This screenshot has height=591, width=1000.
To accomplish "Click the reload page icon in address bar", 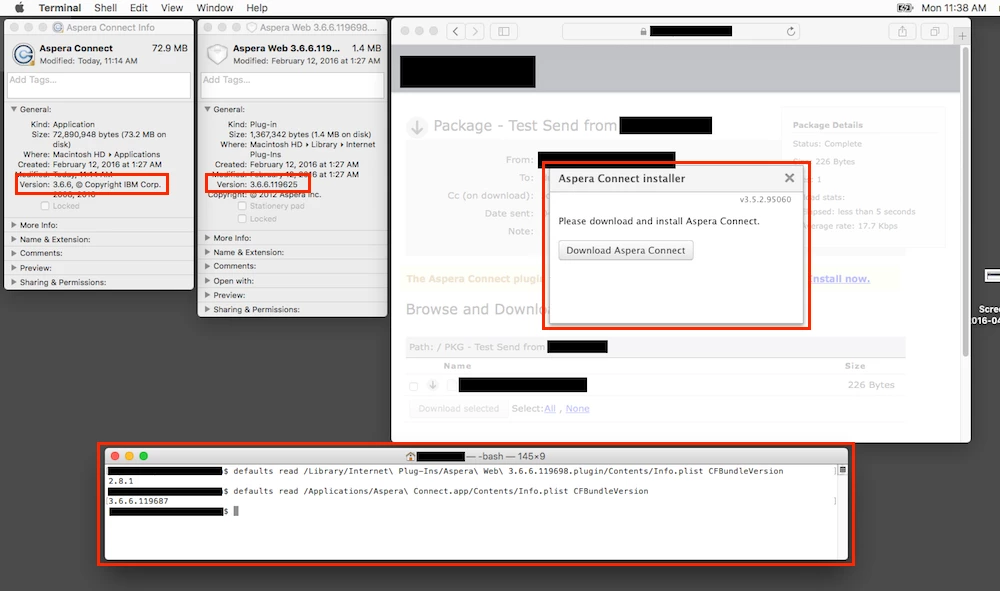I will coord(791,31).
